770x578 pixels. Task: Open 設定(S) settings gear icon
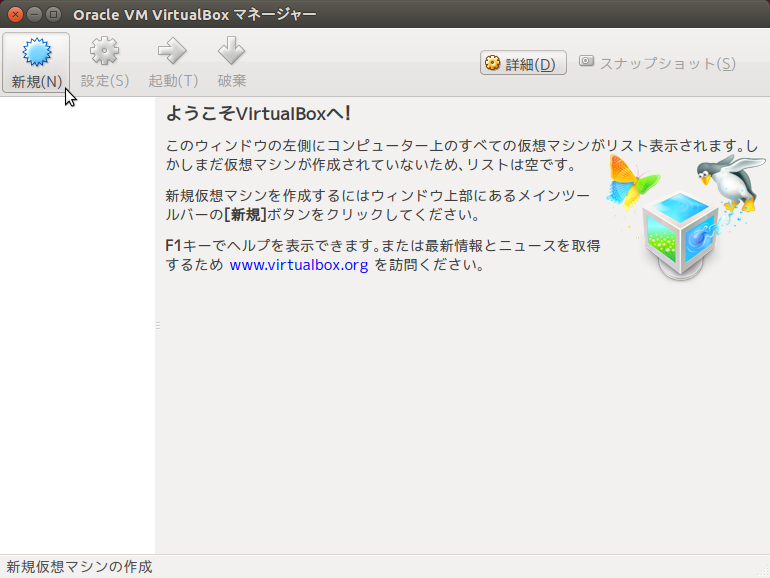105,62
